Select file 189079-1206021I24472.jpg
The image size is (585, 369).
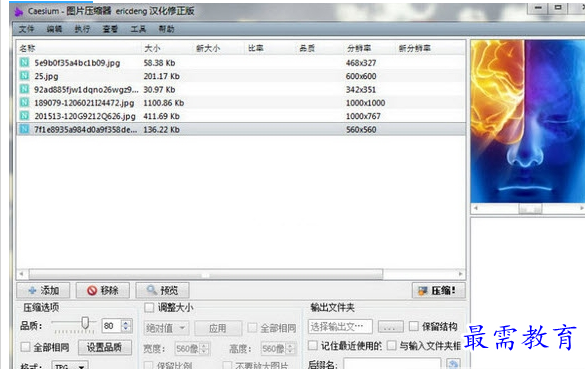click(84, 103)
